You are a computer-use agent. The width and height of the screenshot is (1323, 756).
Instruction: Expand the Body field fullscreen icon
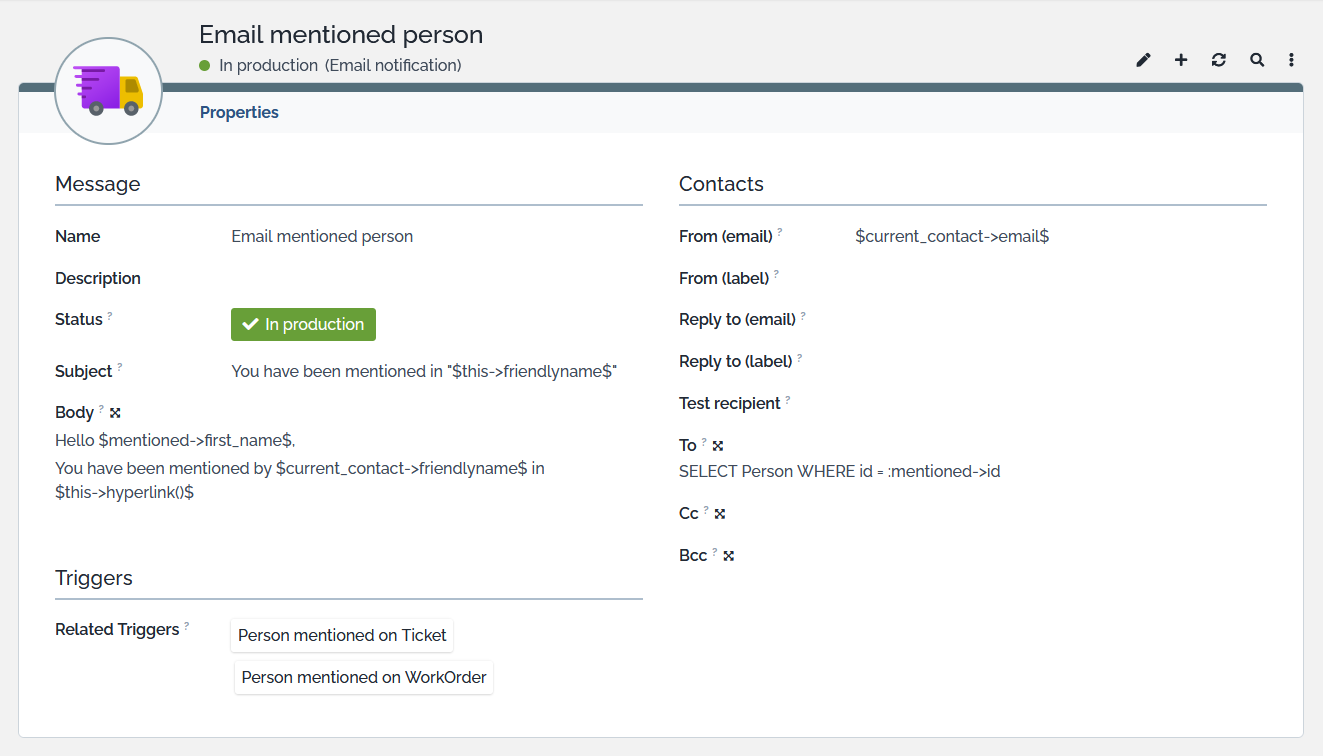[x=115, y=413]
